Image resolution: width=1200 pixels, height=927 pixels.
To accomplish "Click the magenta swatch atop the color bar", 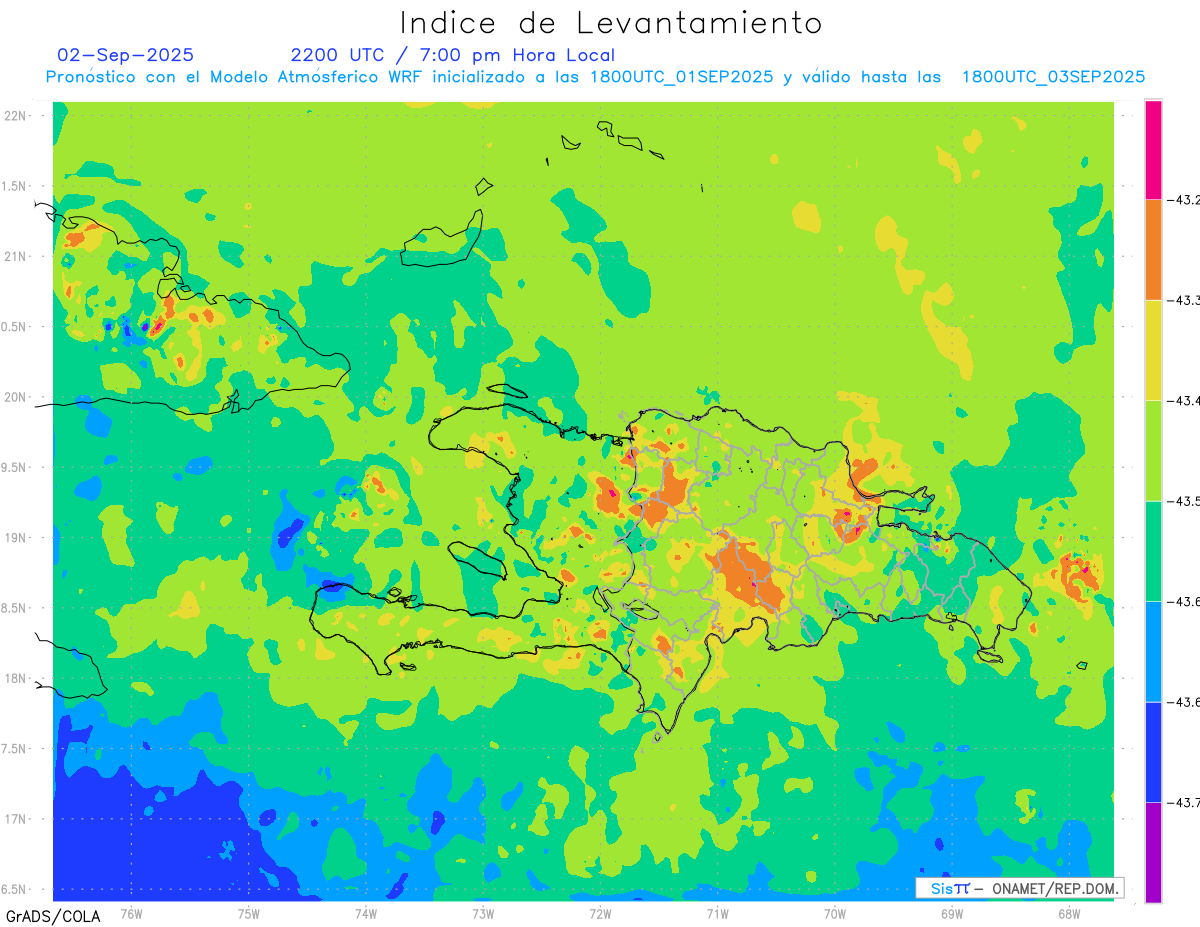I will [x=1153, y=149].
